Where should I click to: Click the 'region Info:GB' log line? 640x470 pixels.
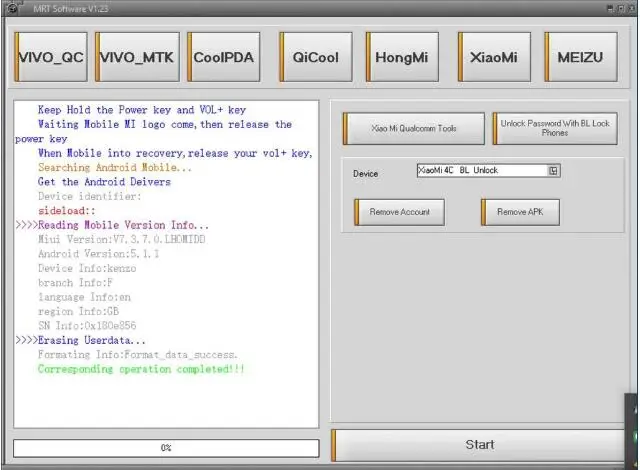point(78,311)
